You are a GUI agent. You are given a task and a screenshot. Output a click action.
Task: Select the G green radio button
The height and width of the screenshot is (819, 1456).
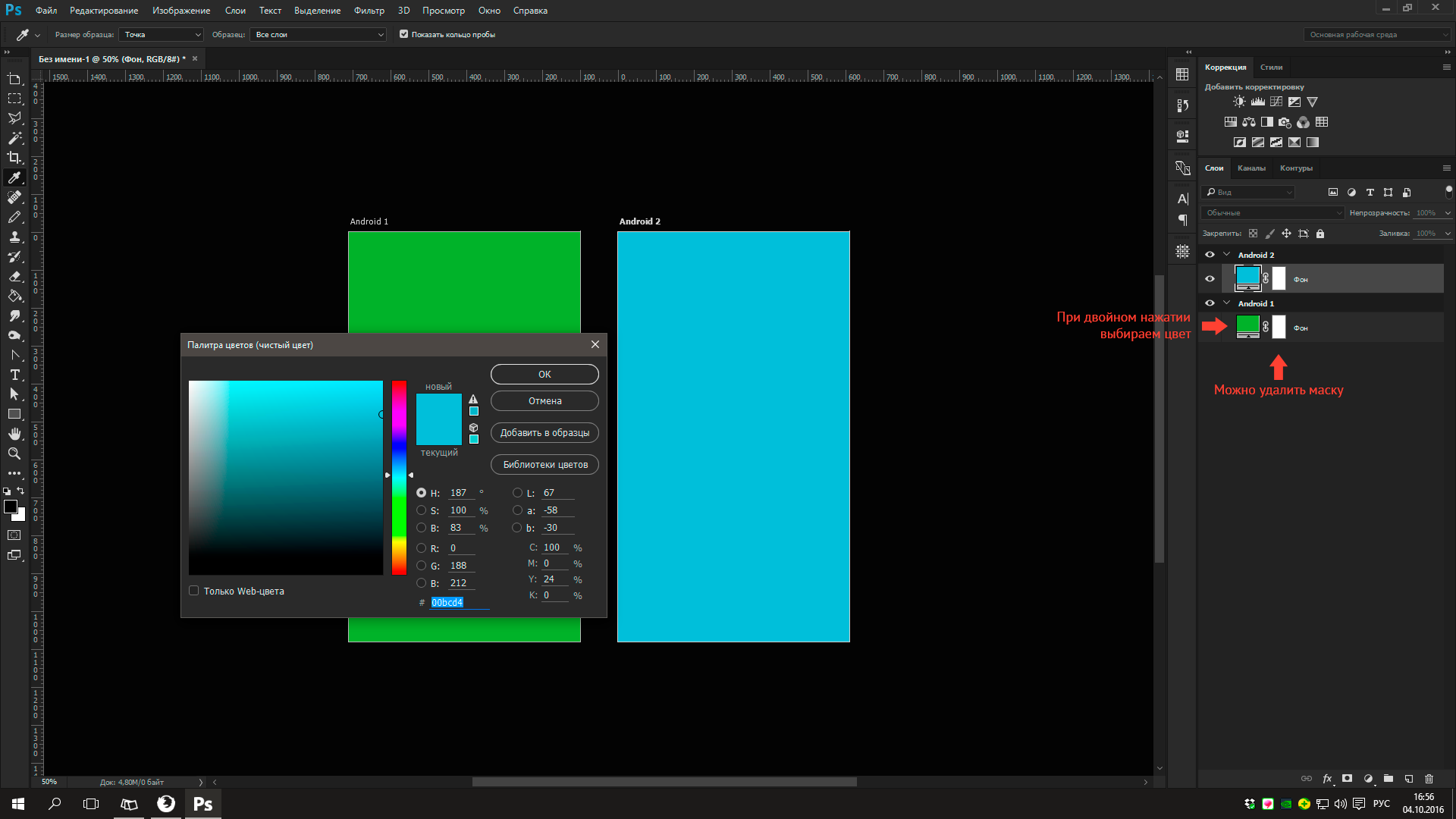[x=422, y=566]
